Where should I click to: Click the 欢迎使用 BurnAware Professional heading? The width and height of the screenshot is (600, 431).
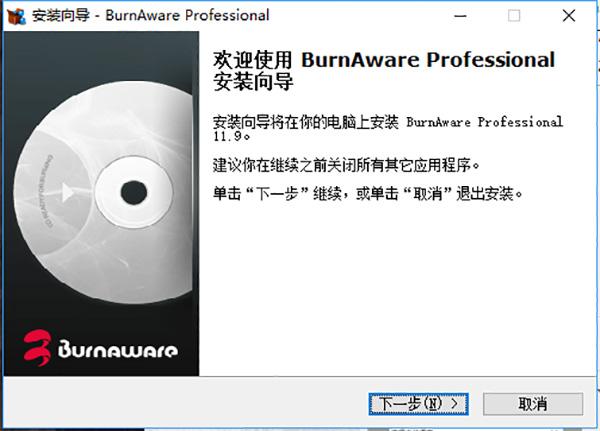click(x=384, y=60)
